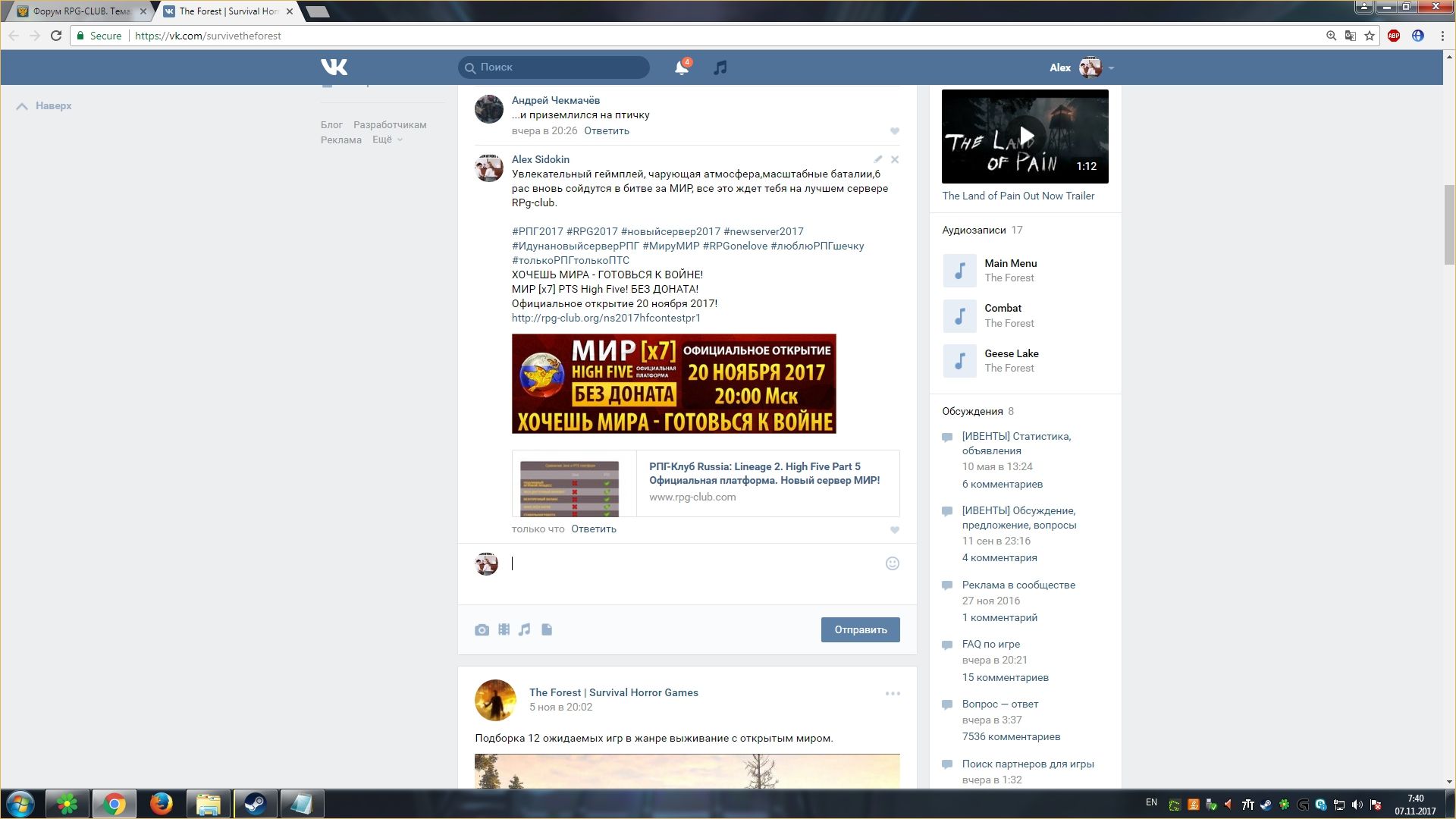Delete Alex Sidokin's comment
Image resolution: width=1456 pixels, height=819 pixels.
click(895, 159)
